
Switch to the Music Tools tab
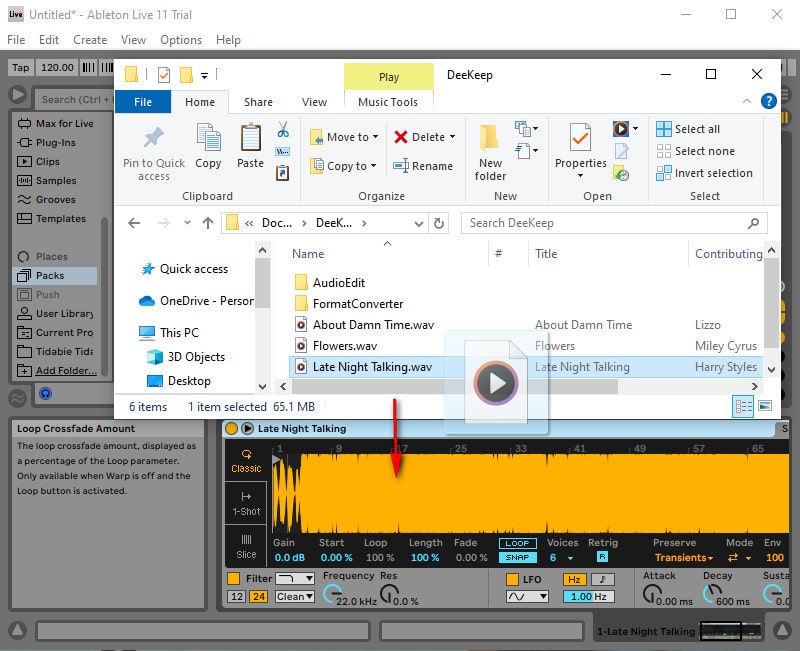click(x=388, y=102)
